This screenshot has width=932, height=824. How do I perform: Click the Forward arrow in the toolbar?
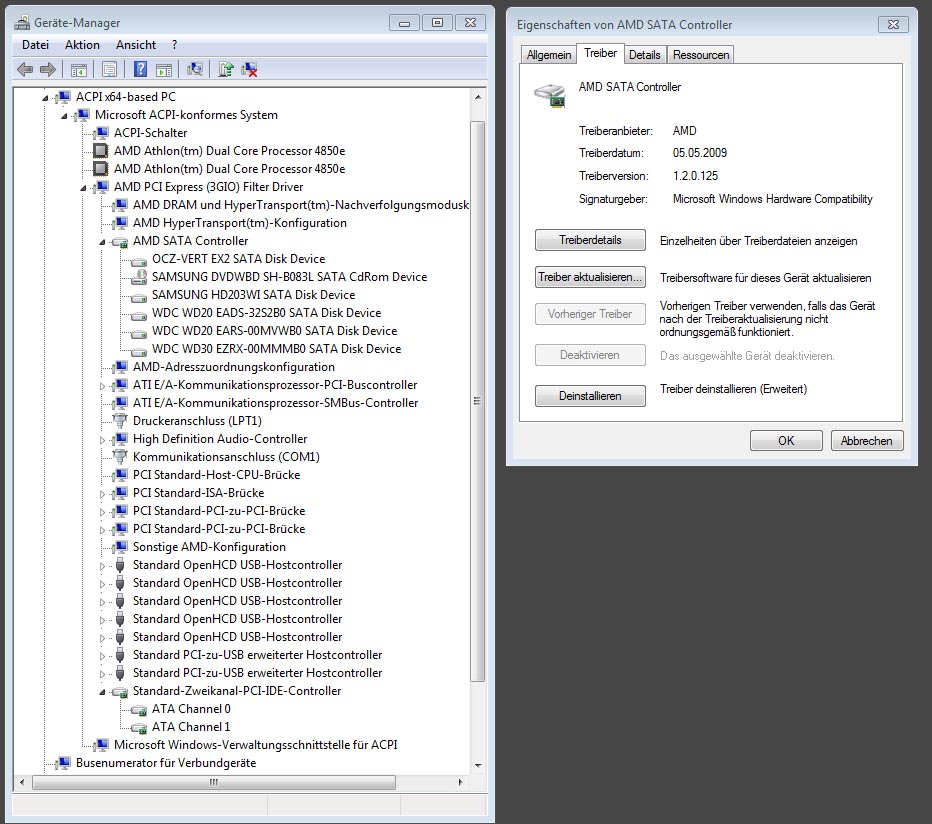point(48,70)
